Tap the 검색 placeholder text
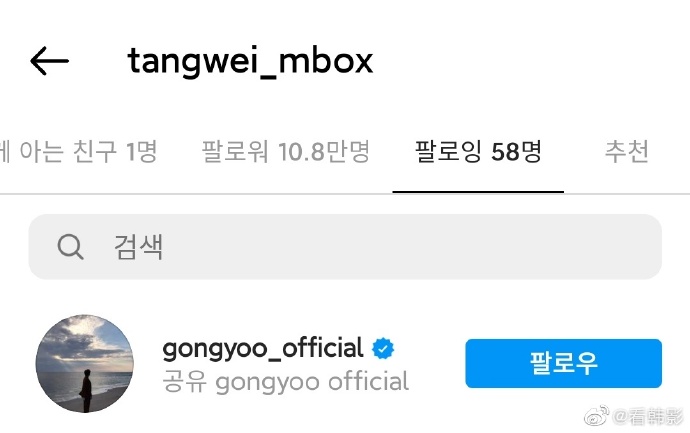Screen dimensions: 690x433 coord(139,246)
